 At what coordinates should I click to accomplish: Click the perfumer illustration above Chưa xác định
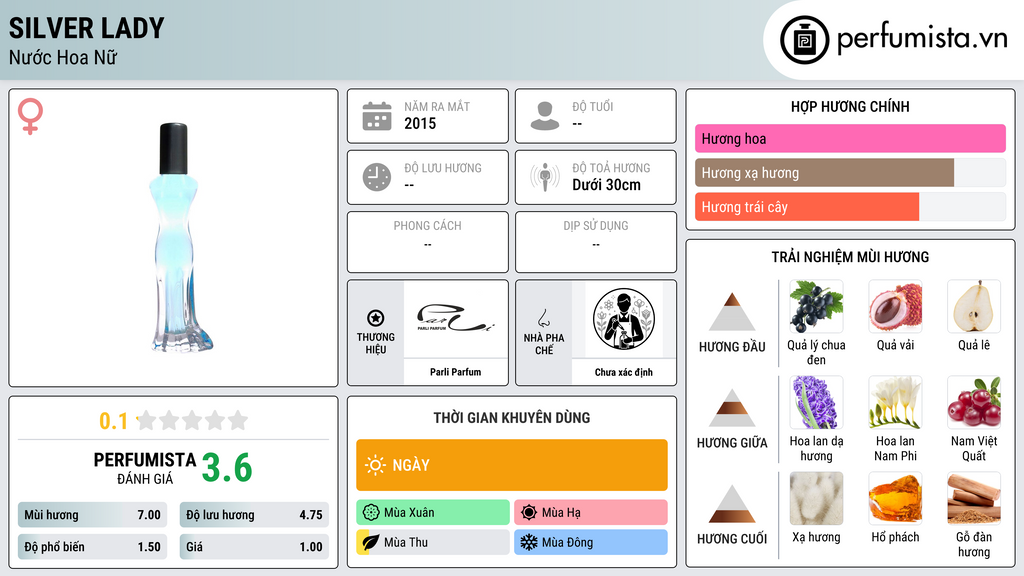(624, 319)
